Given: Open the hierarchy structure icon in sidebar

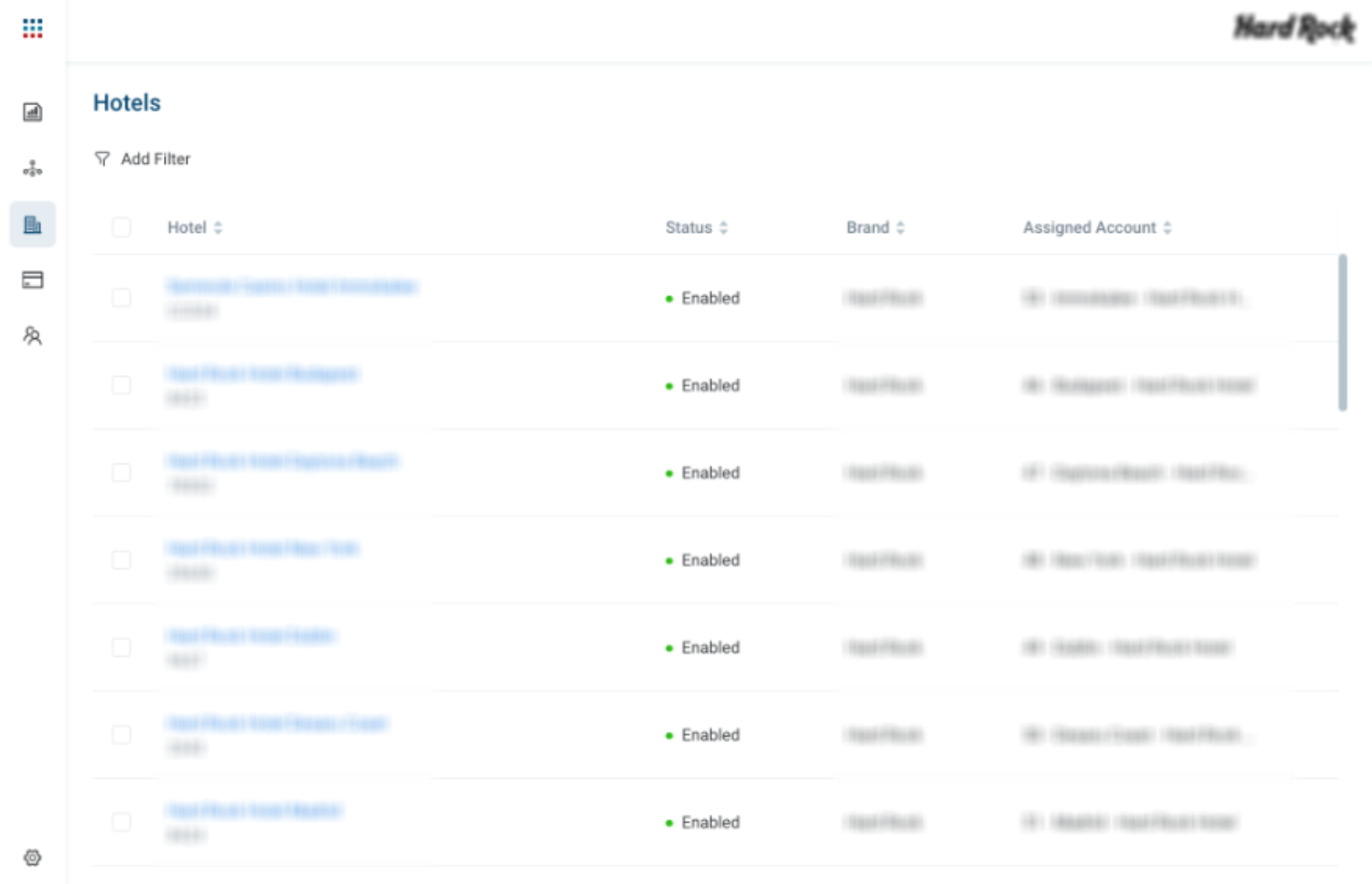Looking at the screenshot, I should 33,168.
